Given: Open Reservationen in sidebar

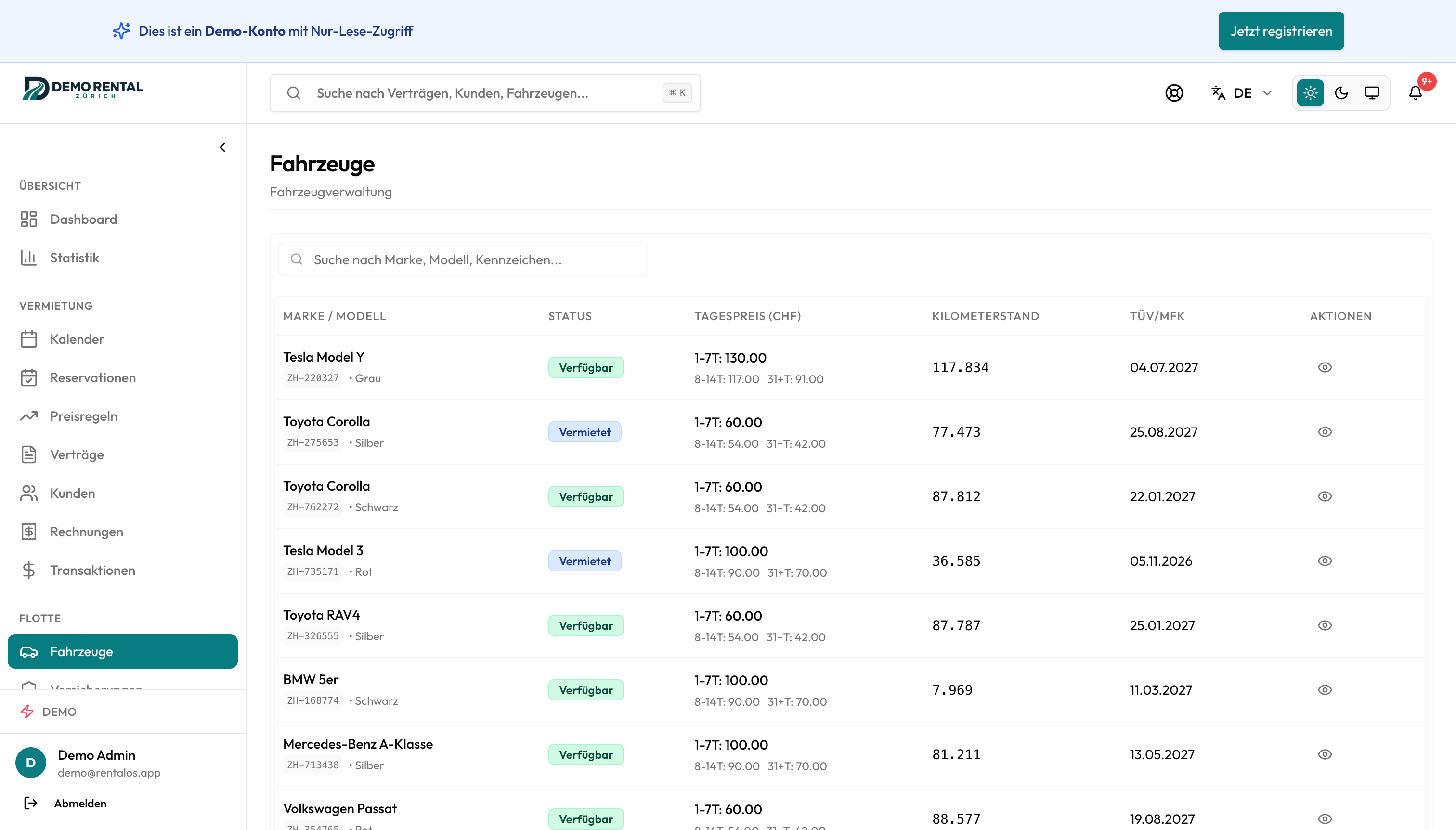Looking at the screenshot, I should tap(123, 377).
